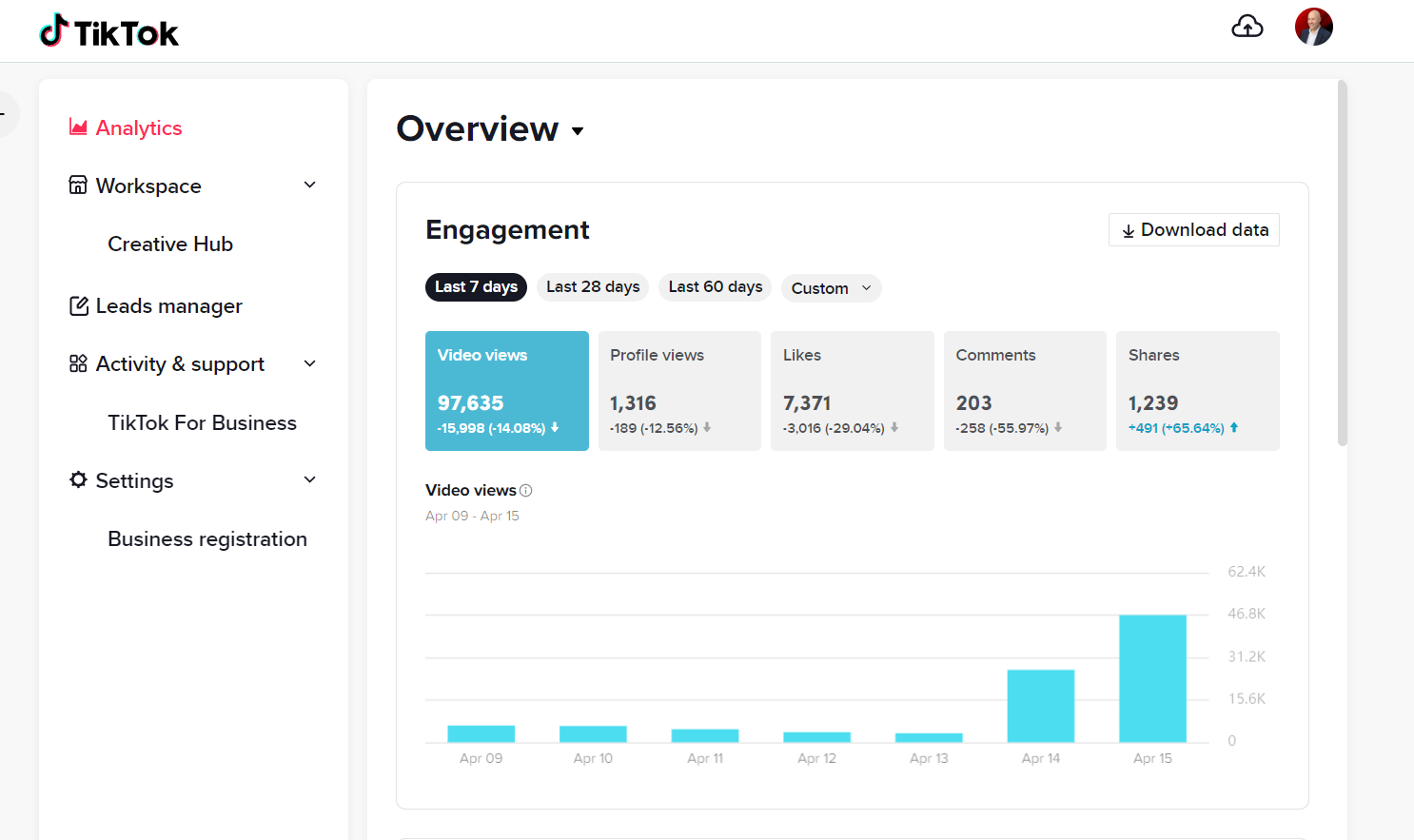1414x840 pixels.
Task: Click the info icon beside Video views
Action: click(526, 491)
